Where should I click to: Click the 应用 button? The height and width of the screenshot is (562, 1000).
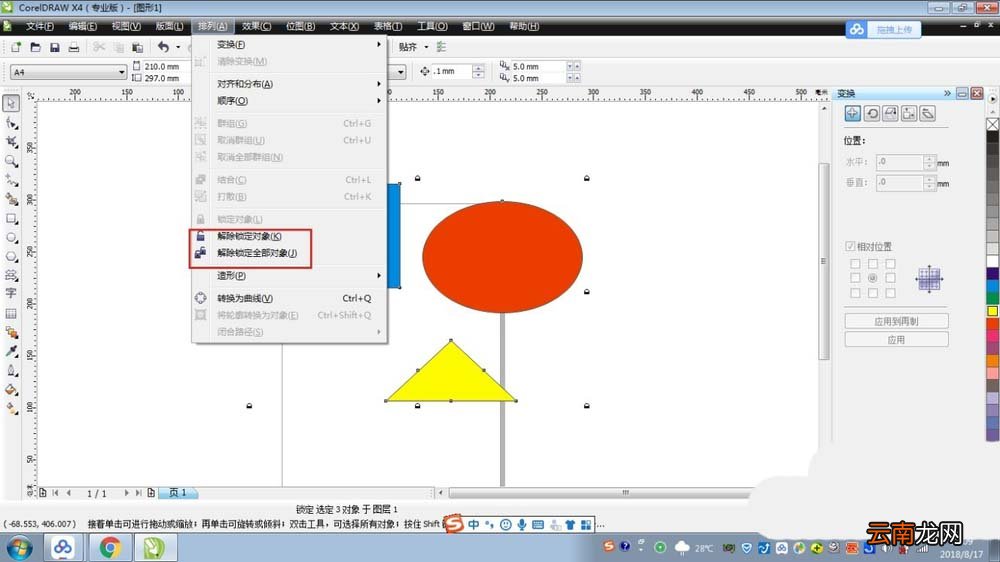[x=896, y=339]
